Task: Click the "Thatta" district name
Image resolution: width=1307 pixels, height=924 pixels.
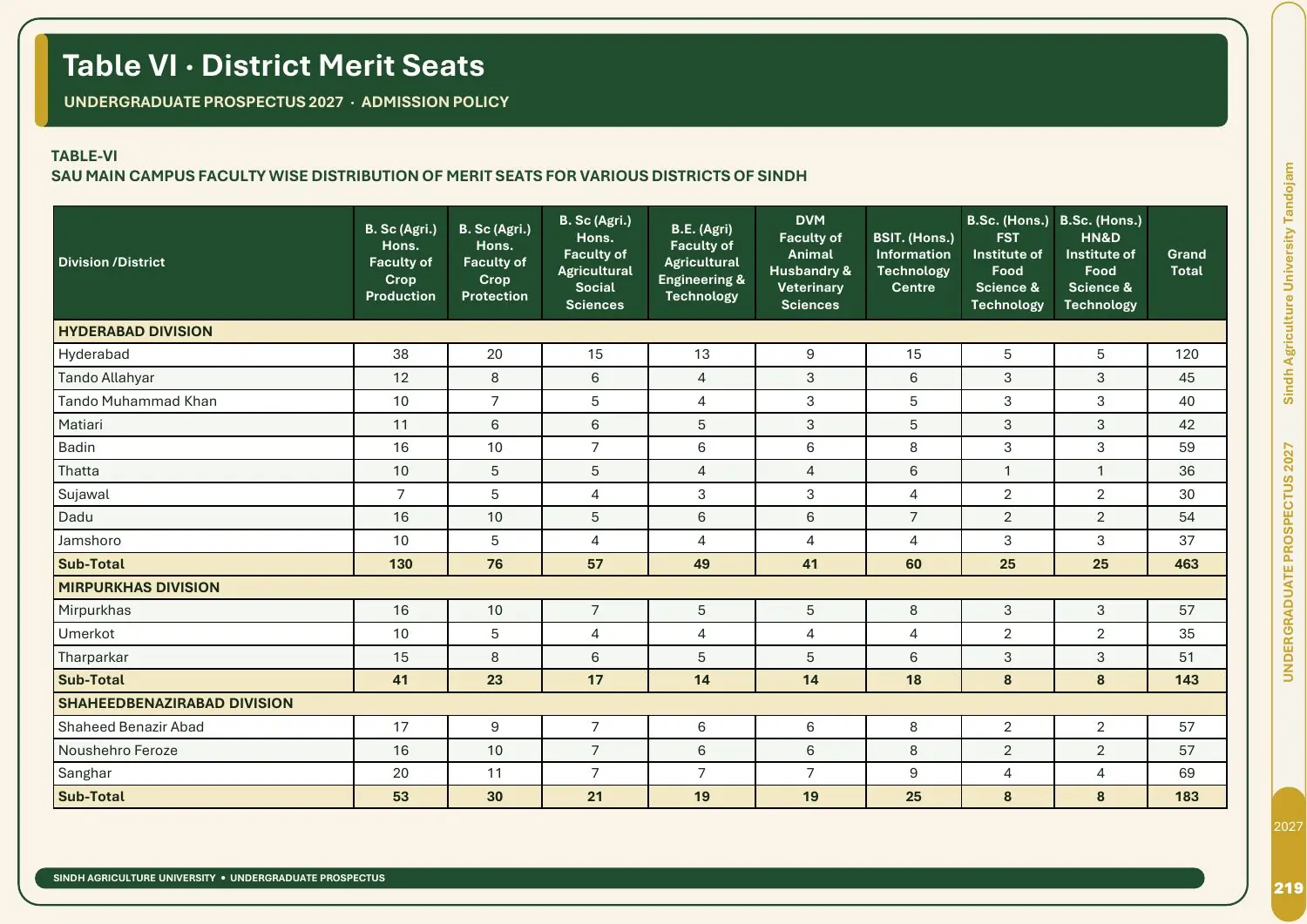Action: (78, 471)
